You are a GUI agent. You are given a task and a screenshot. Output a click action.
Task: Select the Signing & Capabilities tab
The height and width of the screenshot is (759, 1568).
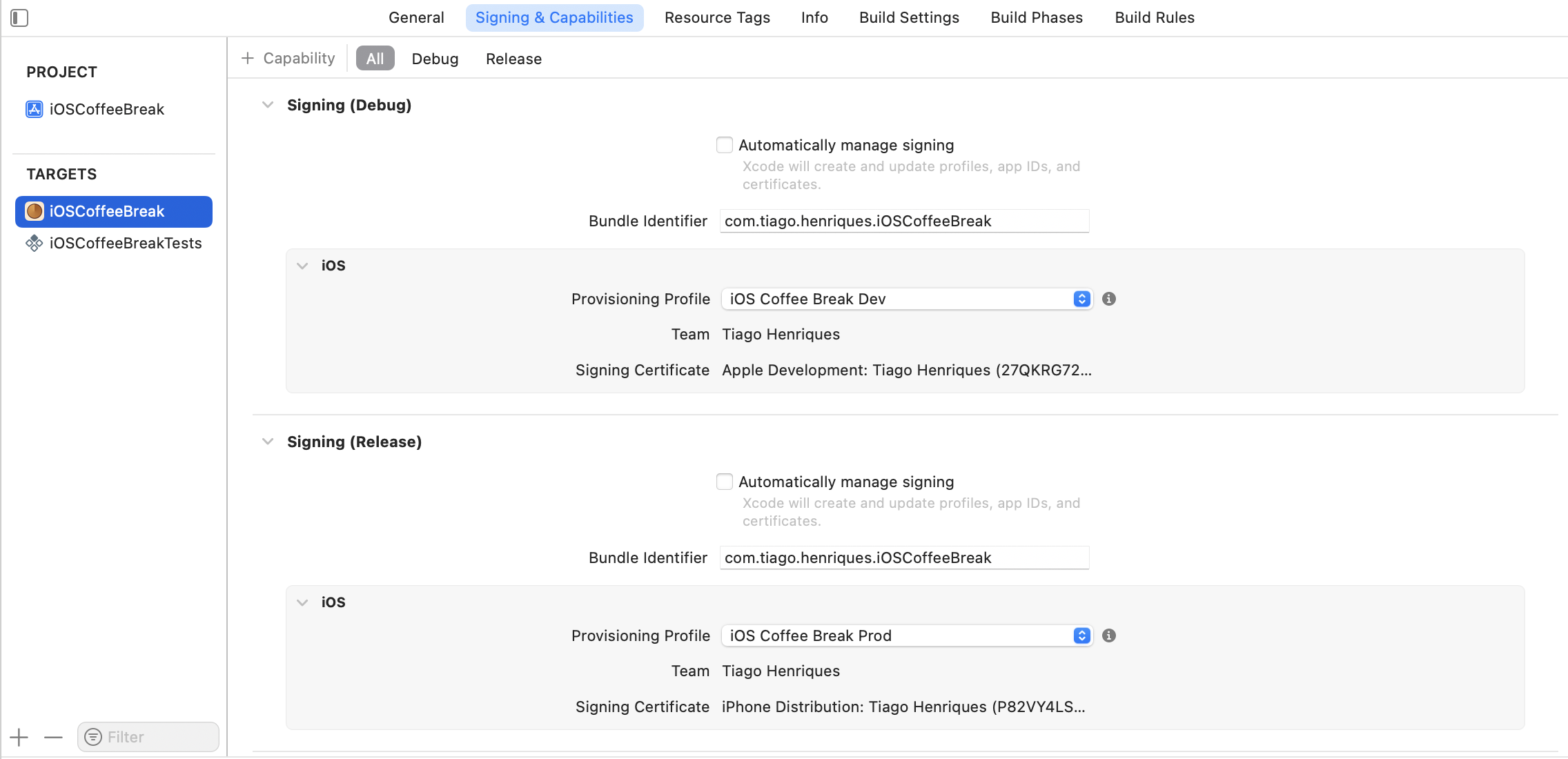(x=554, y=18)
